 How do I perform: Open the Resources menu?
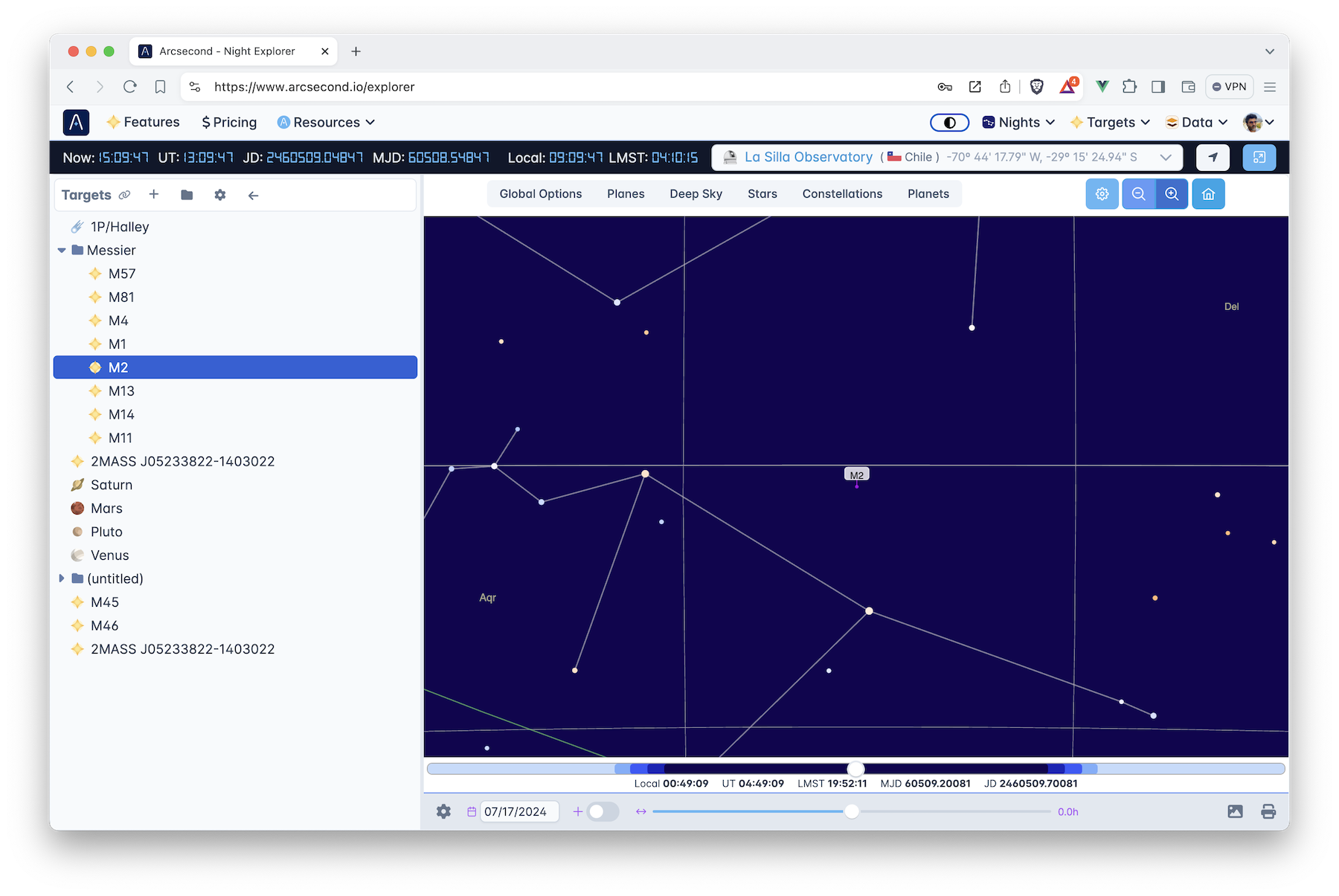click(x=326, y=122)
